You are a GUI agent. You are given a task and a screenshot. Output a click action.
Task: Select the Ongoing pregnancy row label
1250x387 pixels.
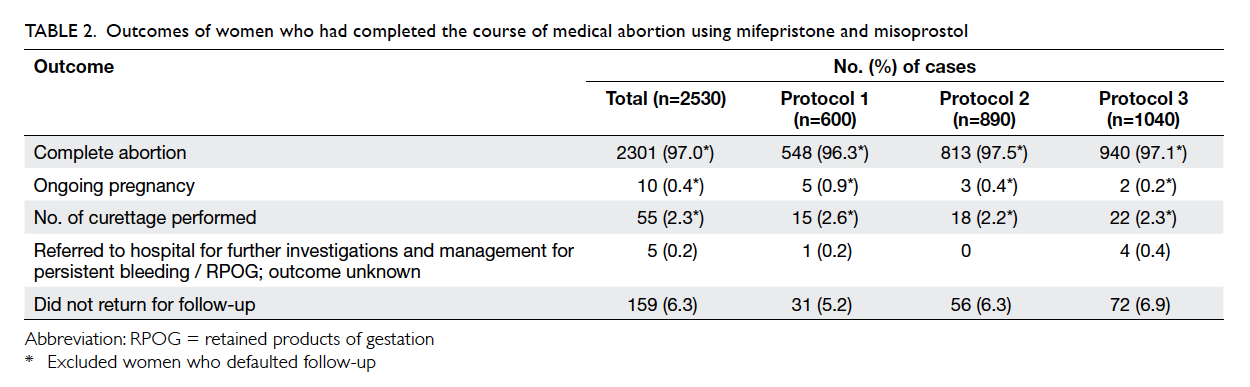[114, 186]
